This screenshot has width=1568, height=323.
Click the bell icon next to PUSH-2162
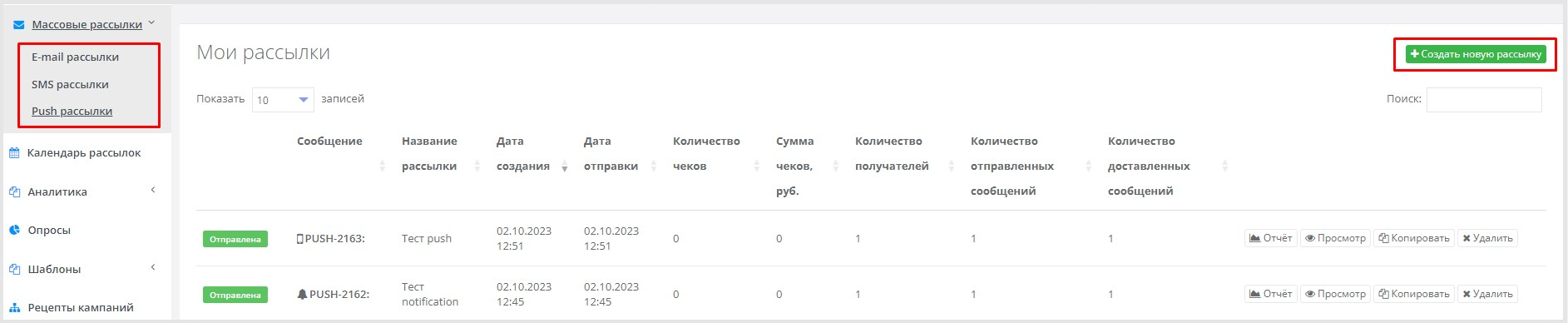point(302,294)
